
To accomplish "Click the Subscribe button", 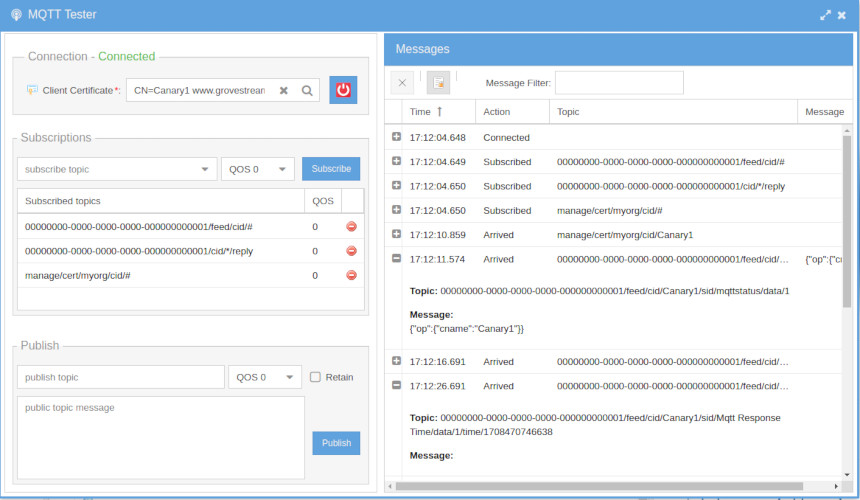I will (331, 169).
